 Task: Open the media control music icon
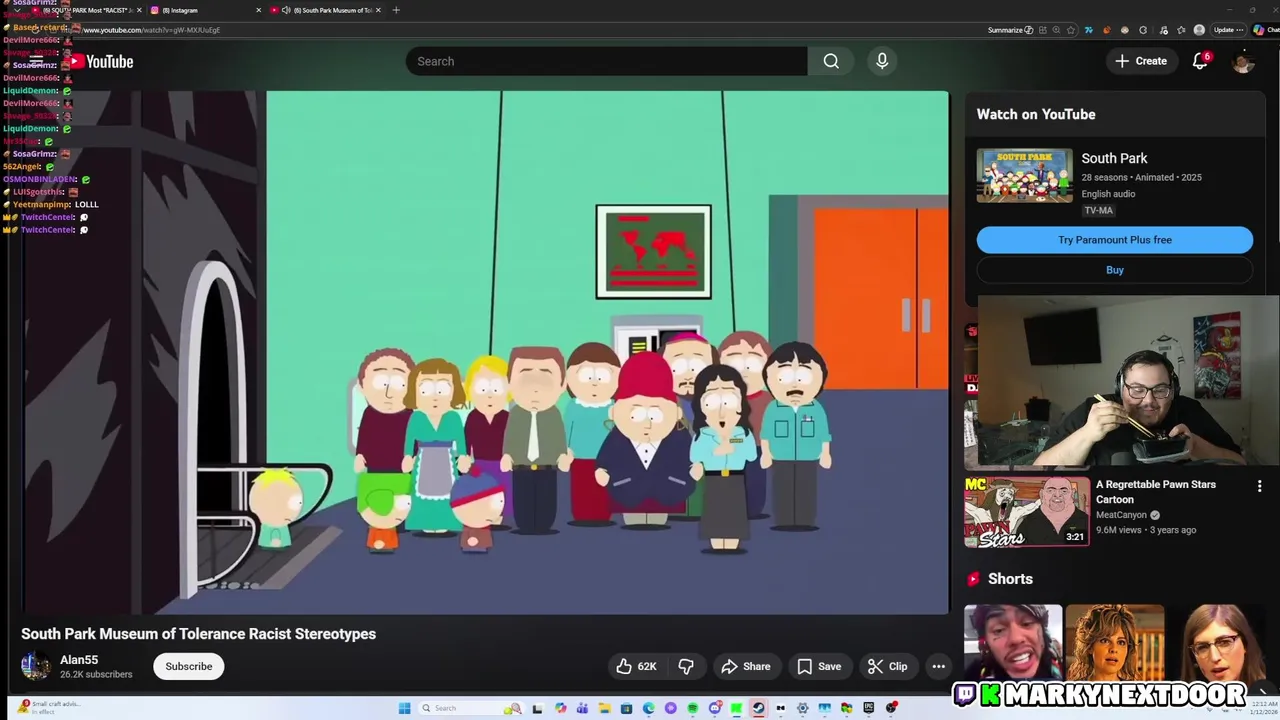[x=1163, y=30]
